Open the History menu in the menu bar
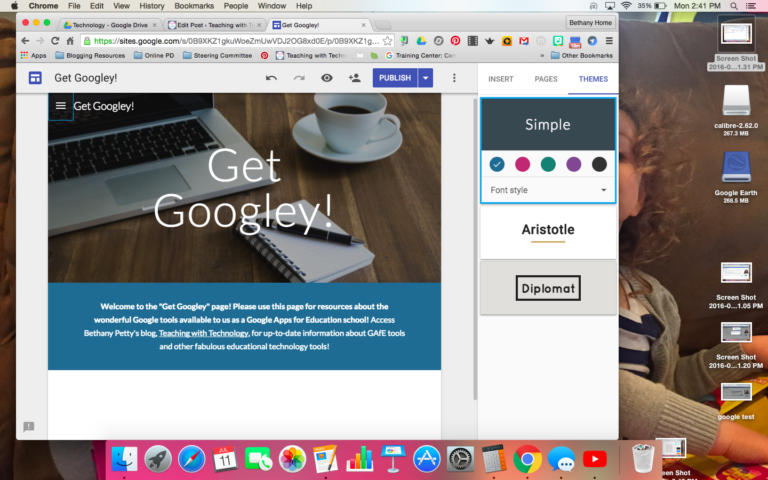Image resolution: width=768 pixels, height=480 pixels. click(152, 6)
